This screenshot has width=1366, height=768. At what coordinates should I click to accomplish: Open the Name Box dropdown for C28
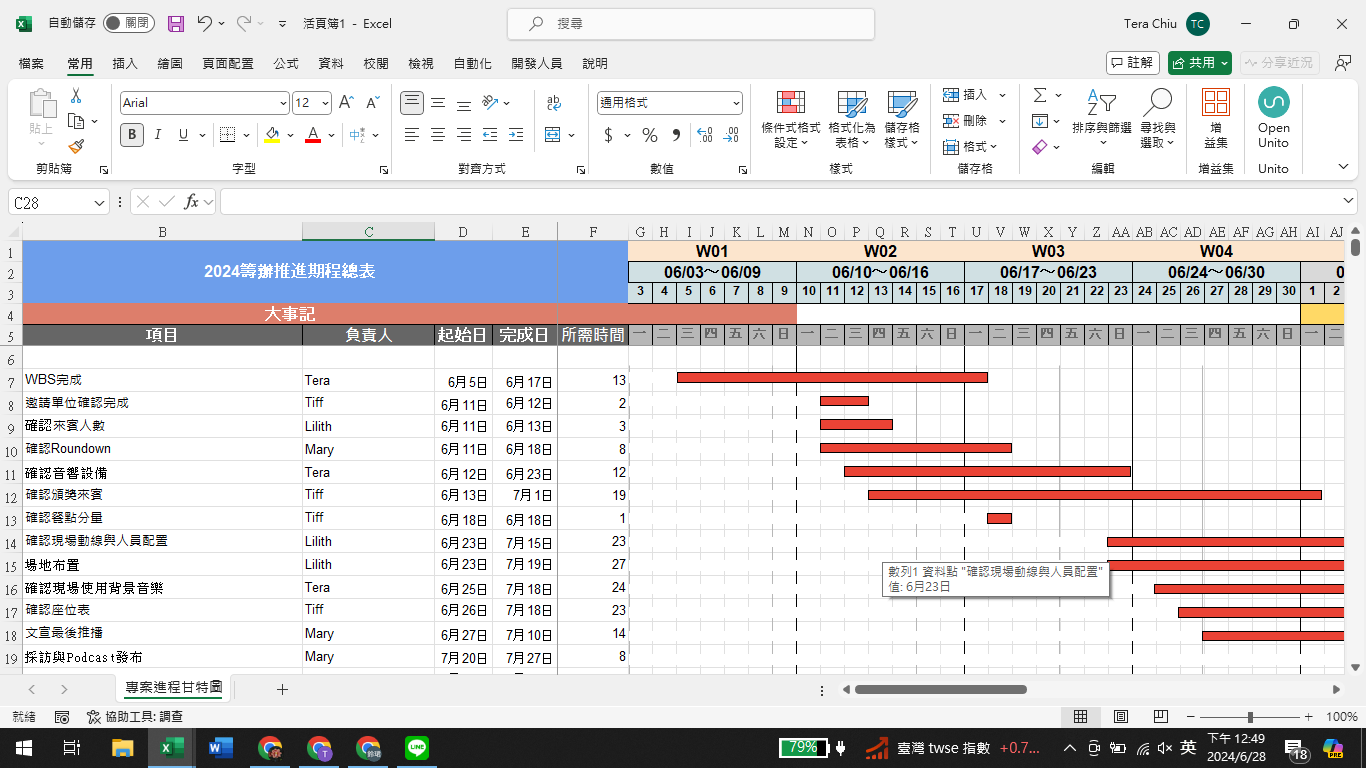coord(99,203)
